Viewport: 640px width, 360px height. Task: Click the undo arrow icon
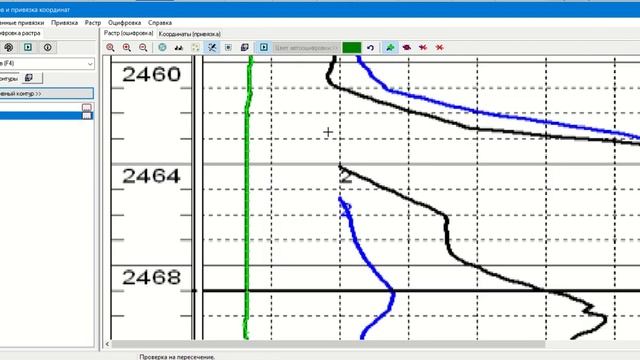pos(370,48)
